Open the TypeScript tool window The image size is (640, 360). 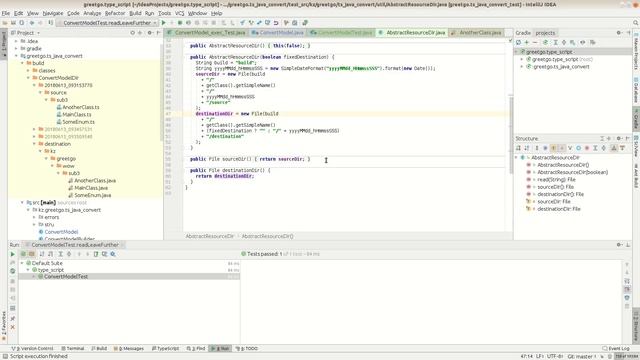click(x=165, y=349)
